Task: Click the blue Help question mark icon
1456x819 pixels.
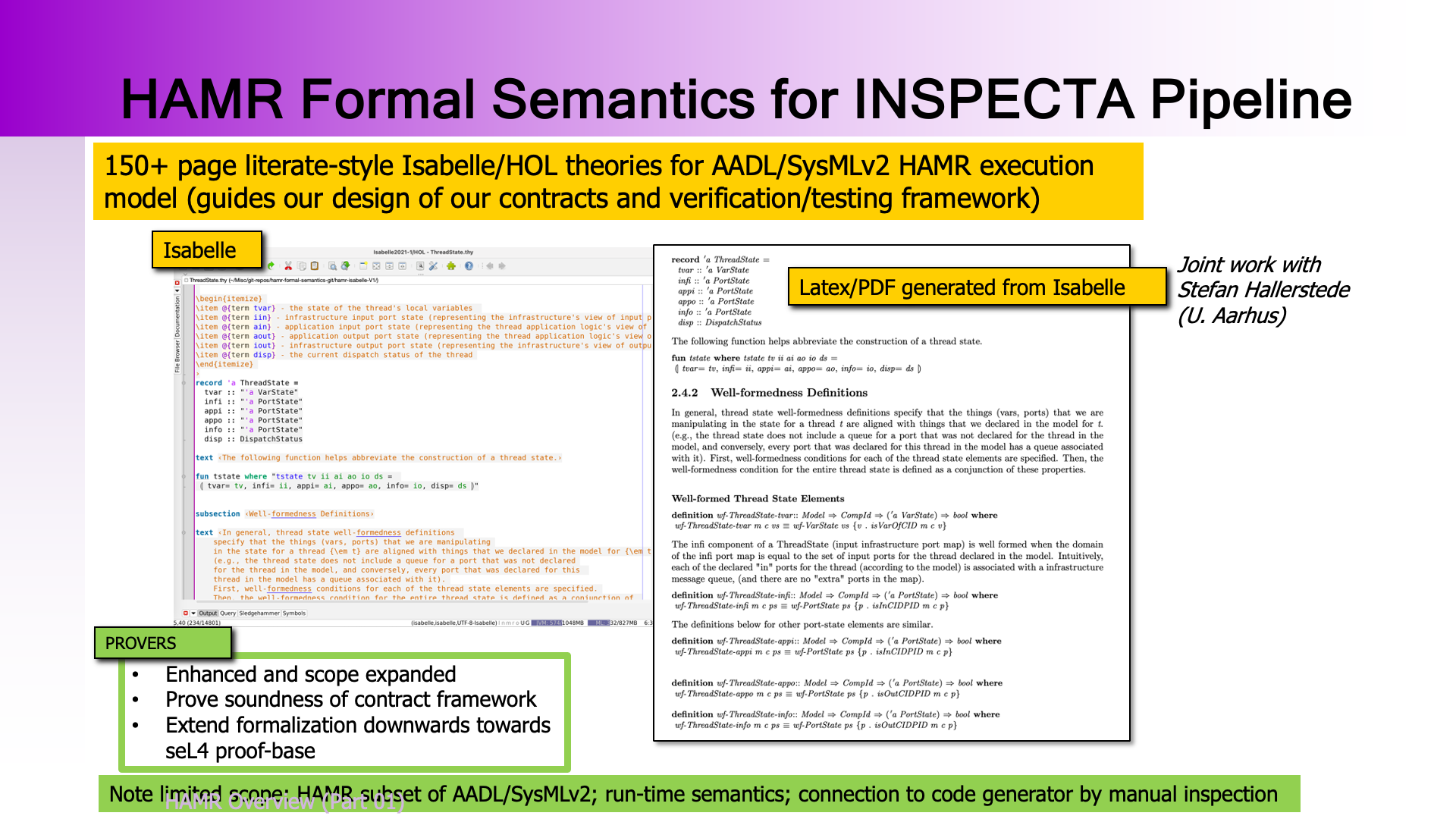Action: click(469, 265)
